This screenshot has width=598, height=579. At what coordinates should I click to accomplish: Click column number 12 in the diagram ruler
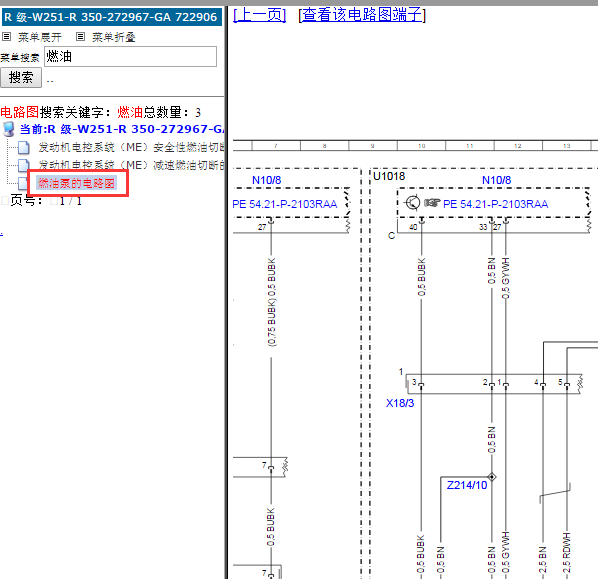[x=518, y=146]
